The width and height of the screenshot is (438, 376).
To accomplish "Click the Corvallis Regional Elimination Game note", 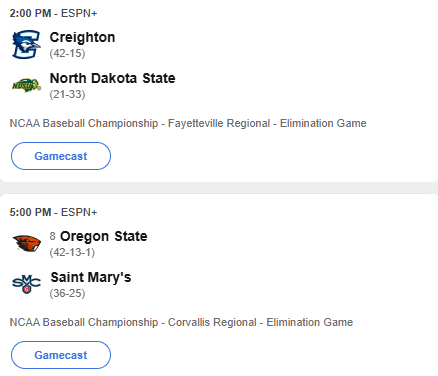I will coord(181,322).
